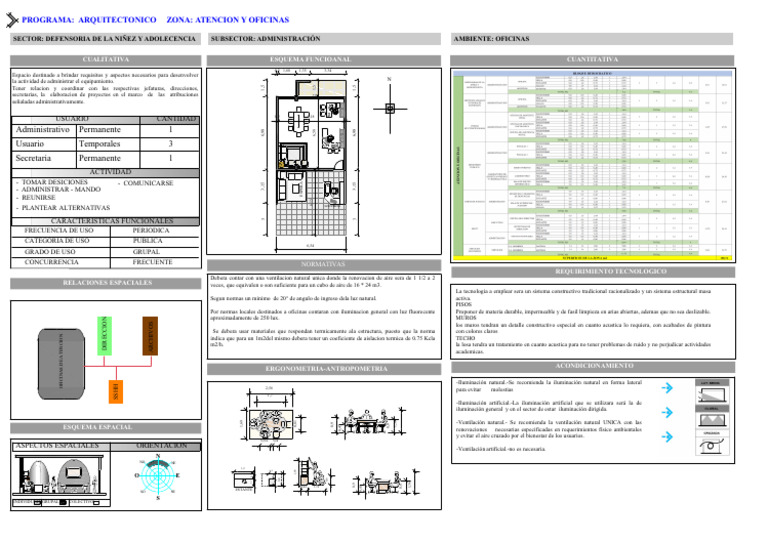This screenshot has width=768, height=543.
Task: Click the CUANTITATIVA section header
Action: (x=592, y=60)
